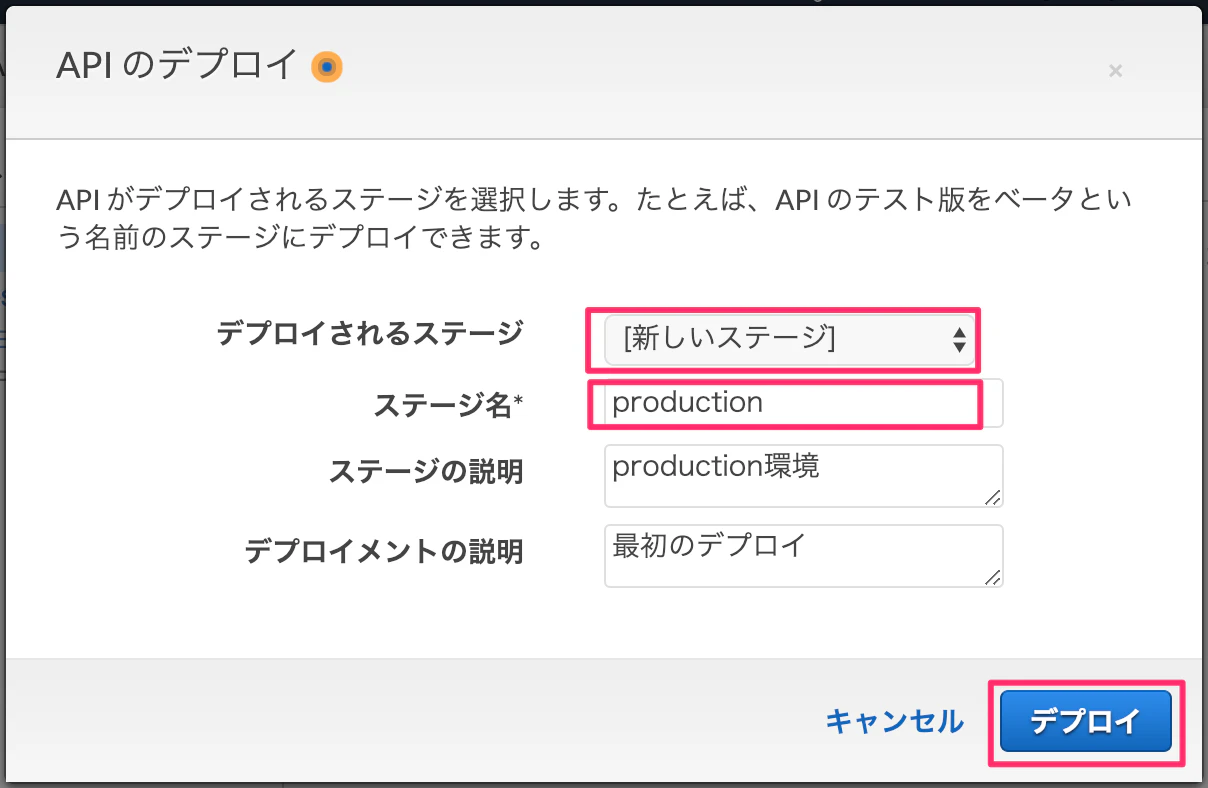Open the デプロイされるステージ dropdown

(789, 340)
